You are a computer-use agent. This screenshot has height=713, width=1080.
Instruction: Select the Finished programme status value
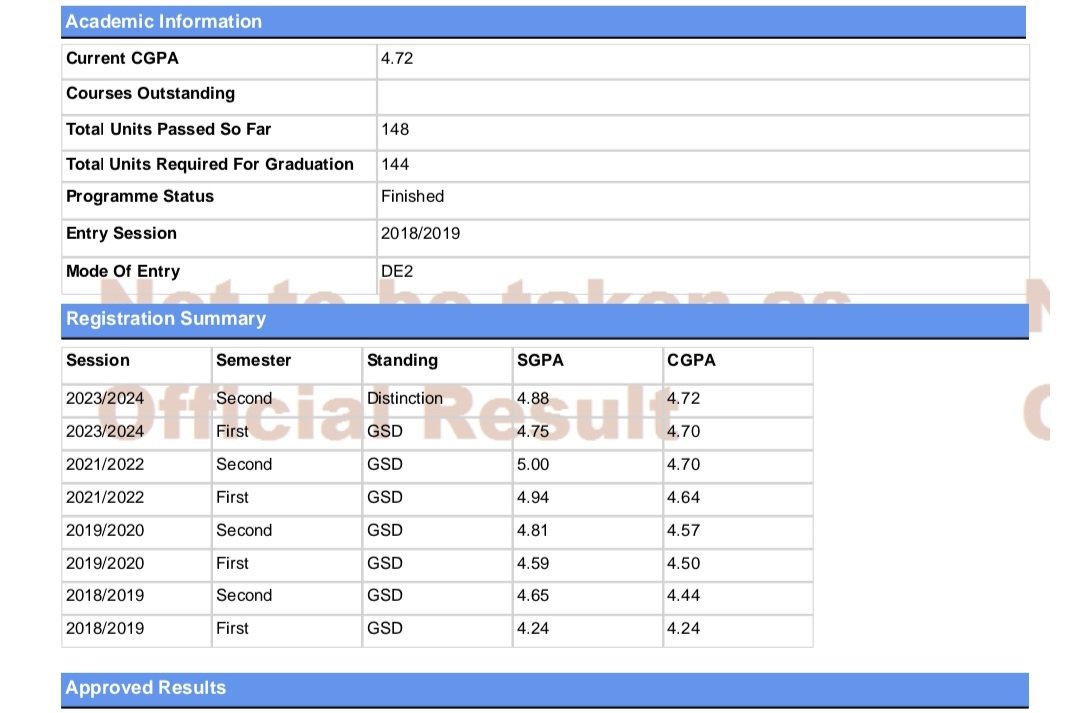coord(412,196)
